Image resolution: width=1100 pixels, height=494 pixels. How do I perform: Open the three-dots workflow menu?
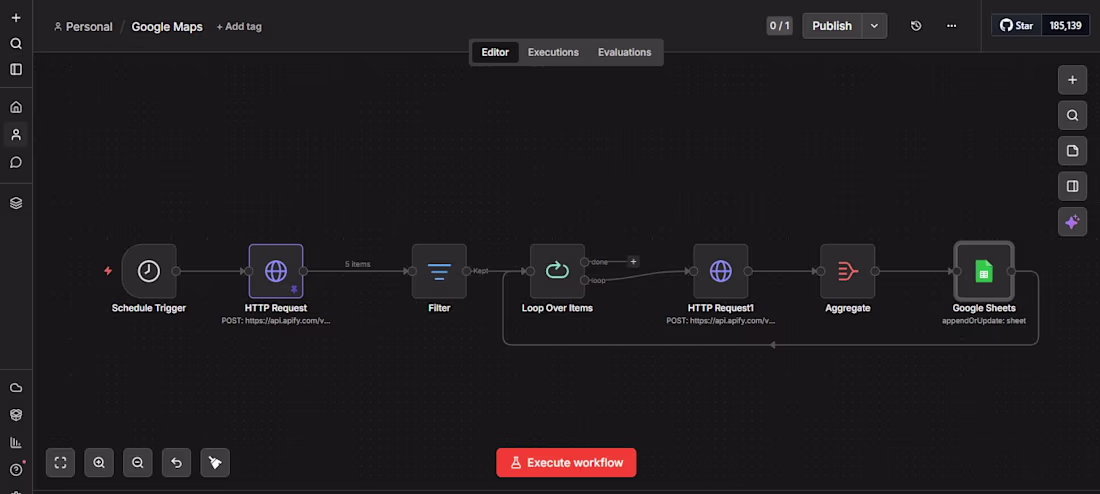pos(951,26)
